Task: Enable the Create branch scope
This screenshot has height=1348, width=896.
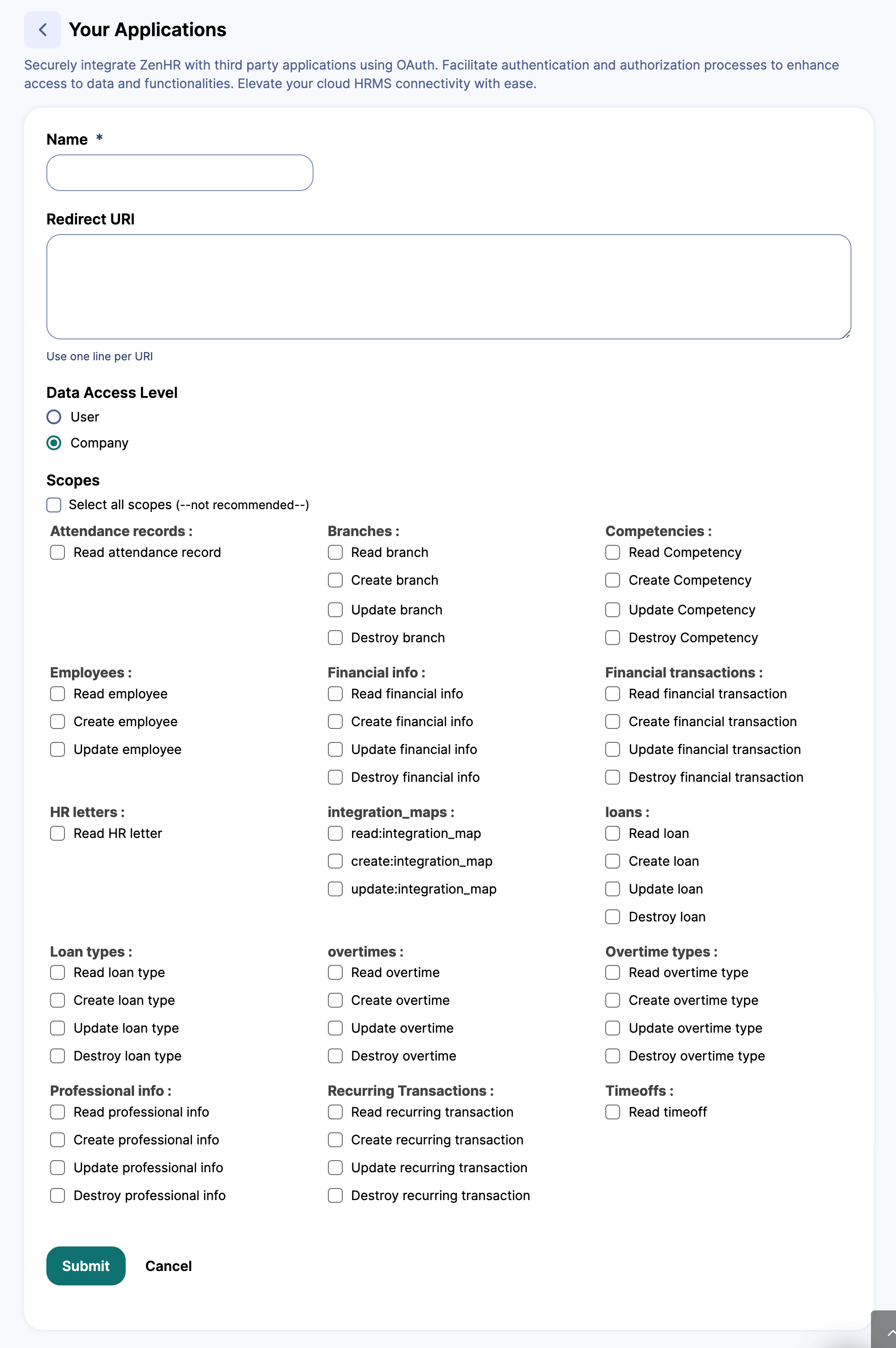Action: point(335,580)
